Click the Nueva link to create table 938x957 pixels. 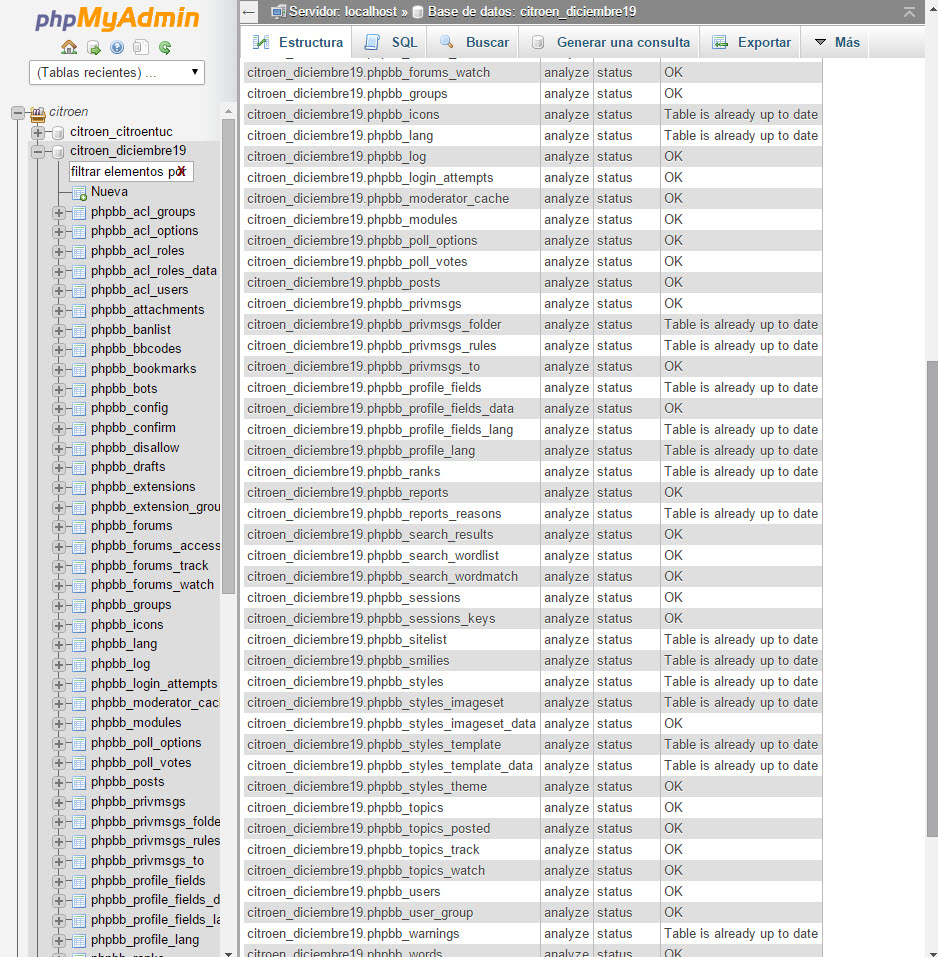pos(109,192)
